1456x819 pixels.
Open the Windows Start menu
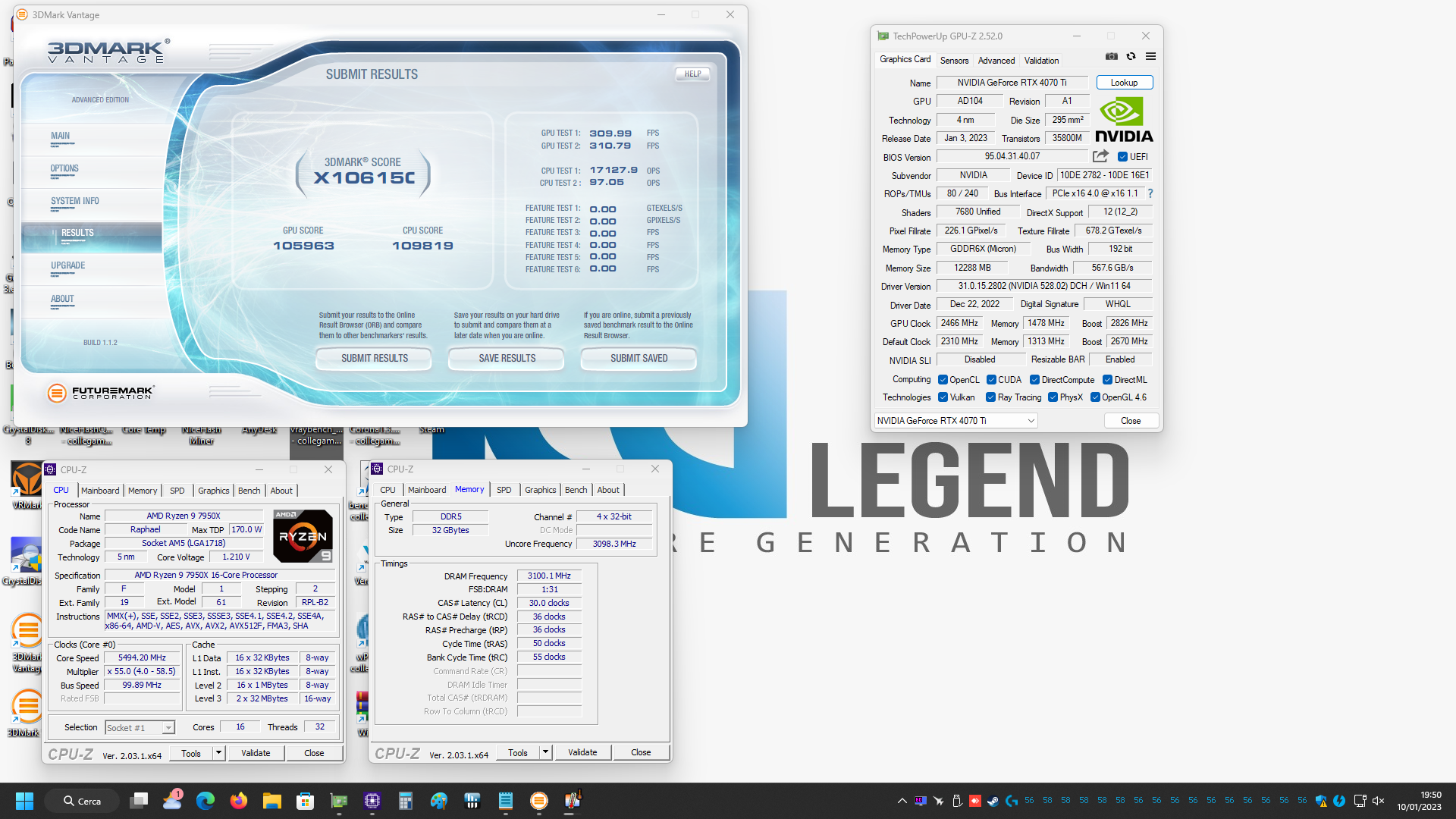coord(24,801)
